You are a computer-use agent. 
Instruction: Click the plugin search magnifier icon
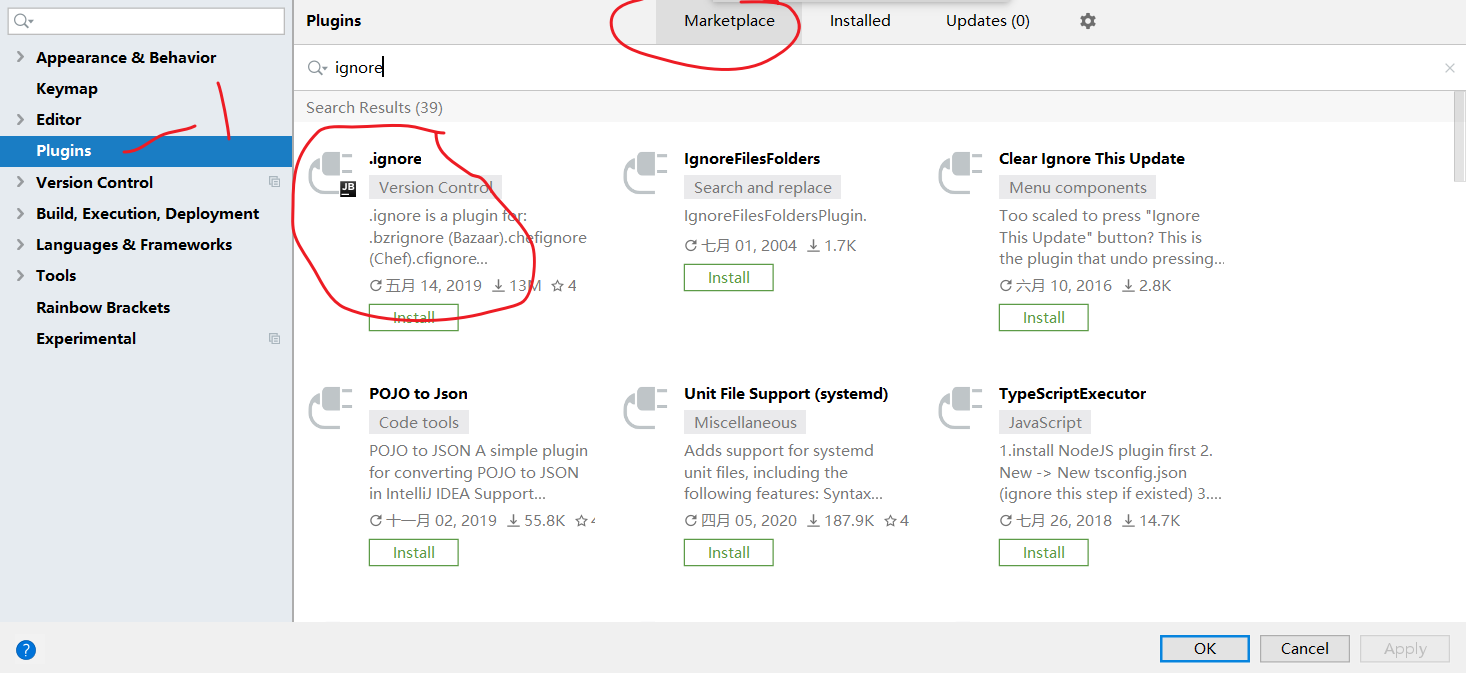pos(317,68)
